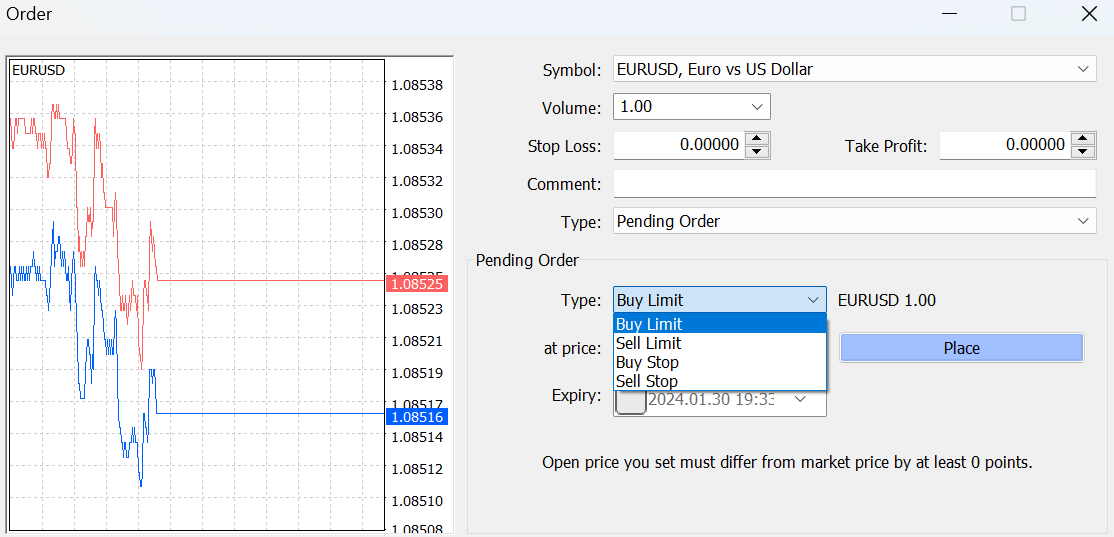Choose Buy Stop from the list
The width and height of the screenshot is (1114, 537).
point(720,362)
